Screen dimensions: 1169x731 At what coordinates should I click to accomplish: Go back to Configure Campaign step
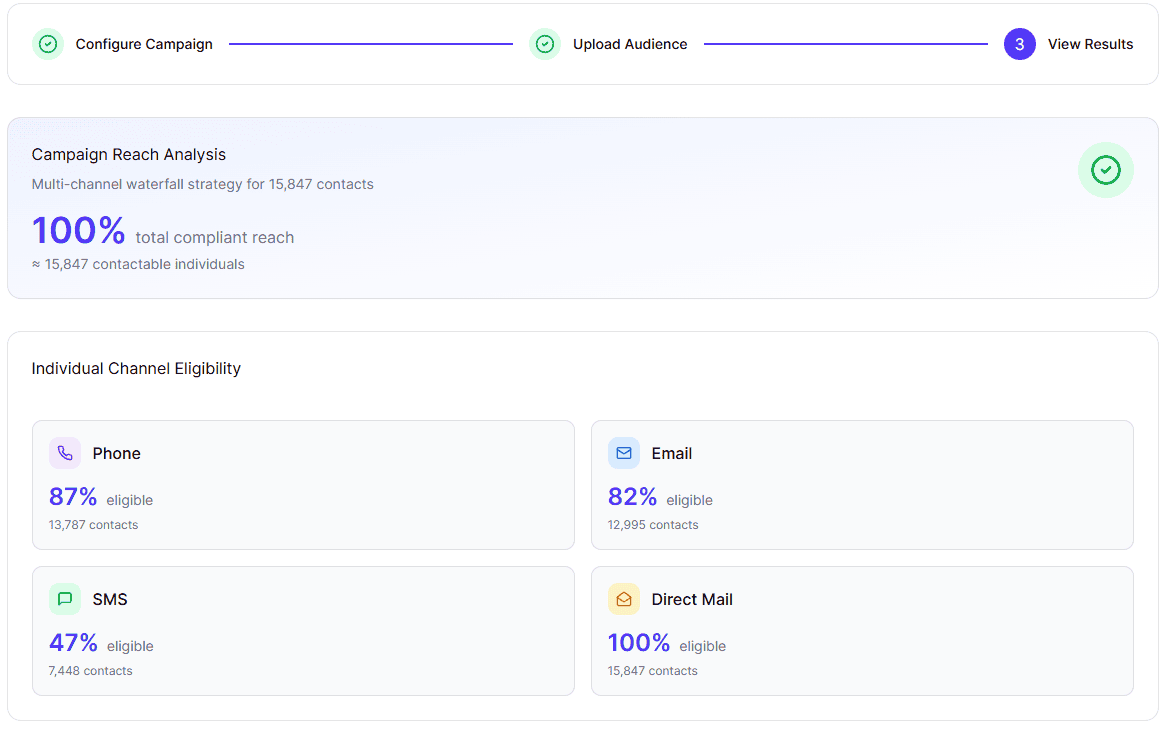[144, 44]
